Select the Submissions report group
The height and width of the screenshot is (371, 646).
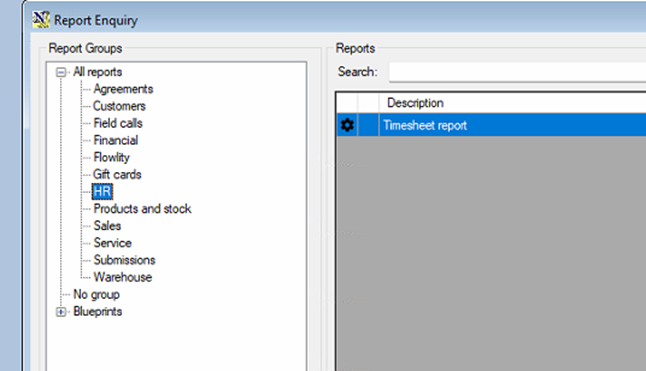point(124,260)
